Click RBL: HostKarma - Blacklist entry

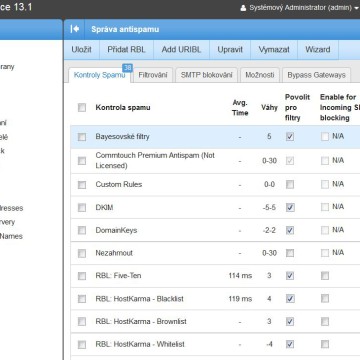tap(139, 299)
